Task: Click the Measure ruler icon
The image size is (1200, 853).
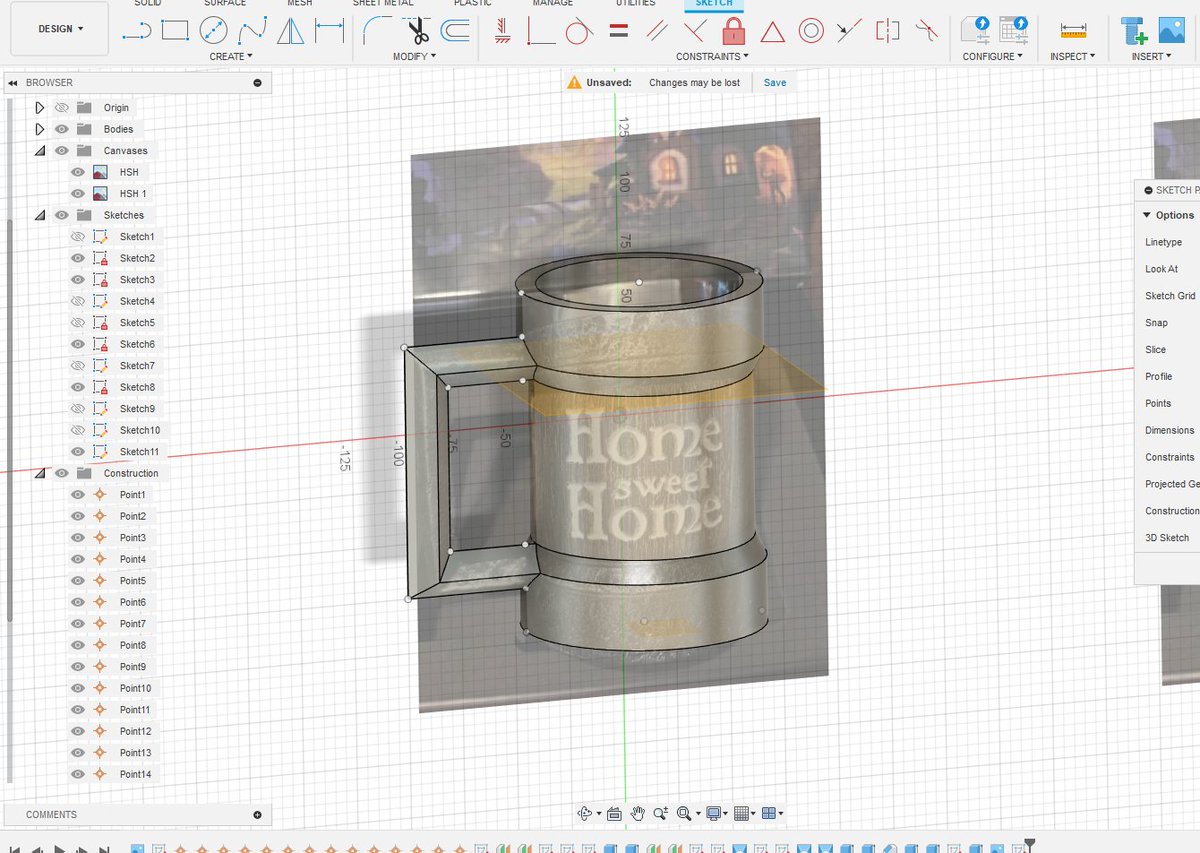Action: click(x=1073, y=31)
